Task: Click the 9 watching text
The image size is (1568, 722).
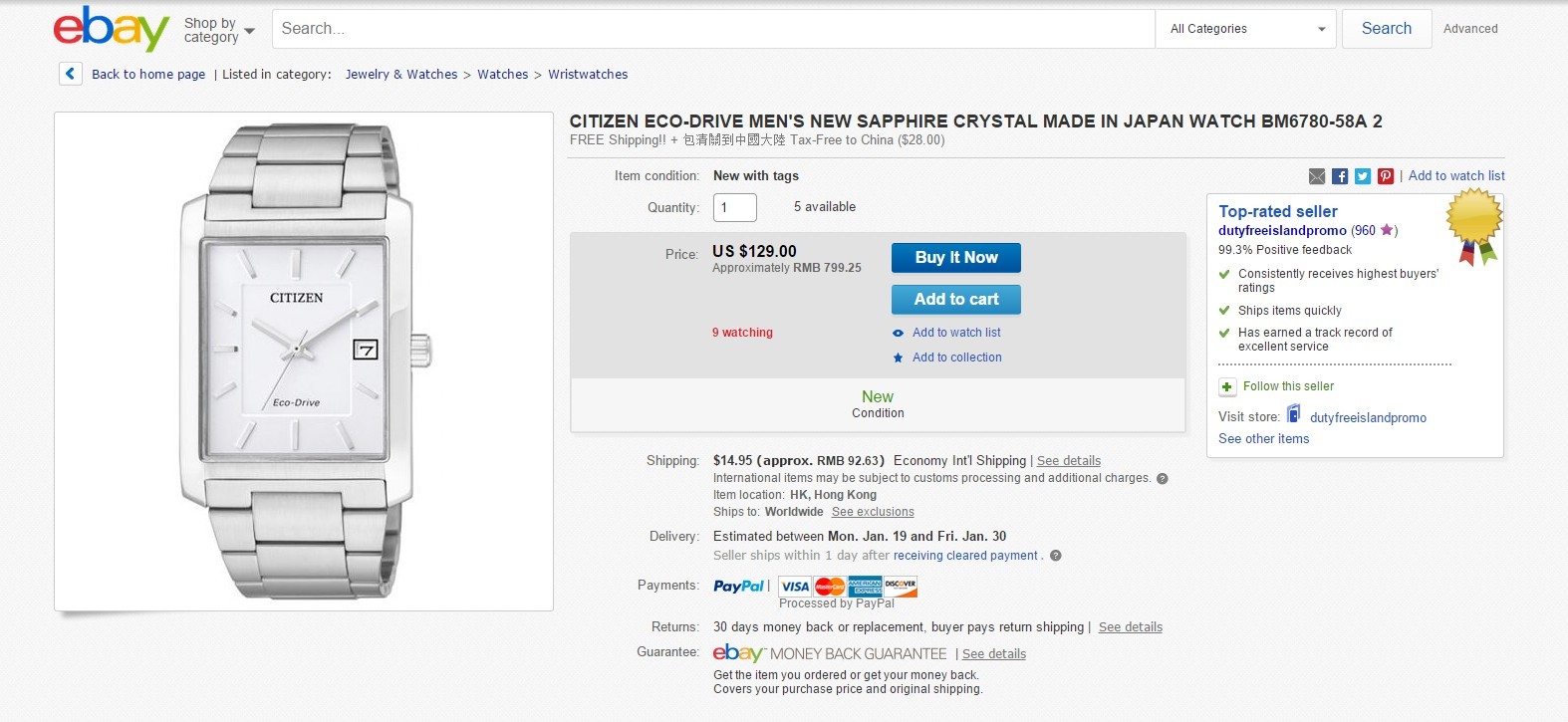Action: [x=742, y=333]
